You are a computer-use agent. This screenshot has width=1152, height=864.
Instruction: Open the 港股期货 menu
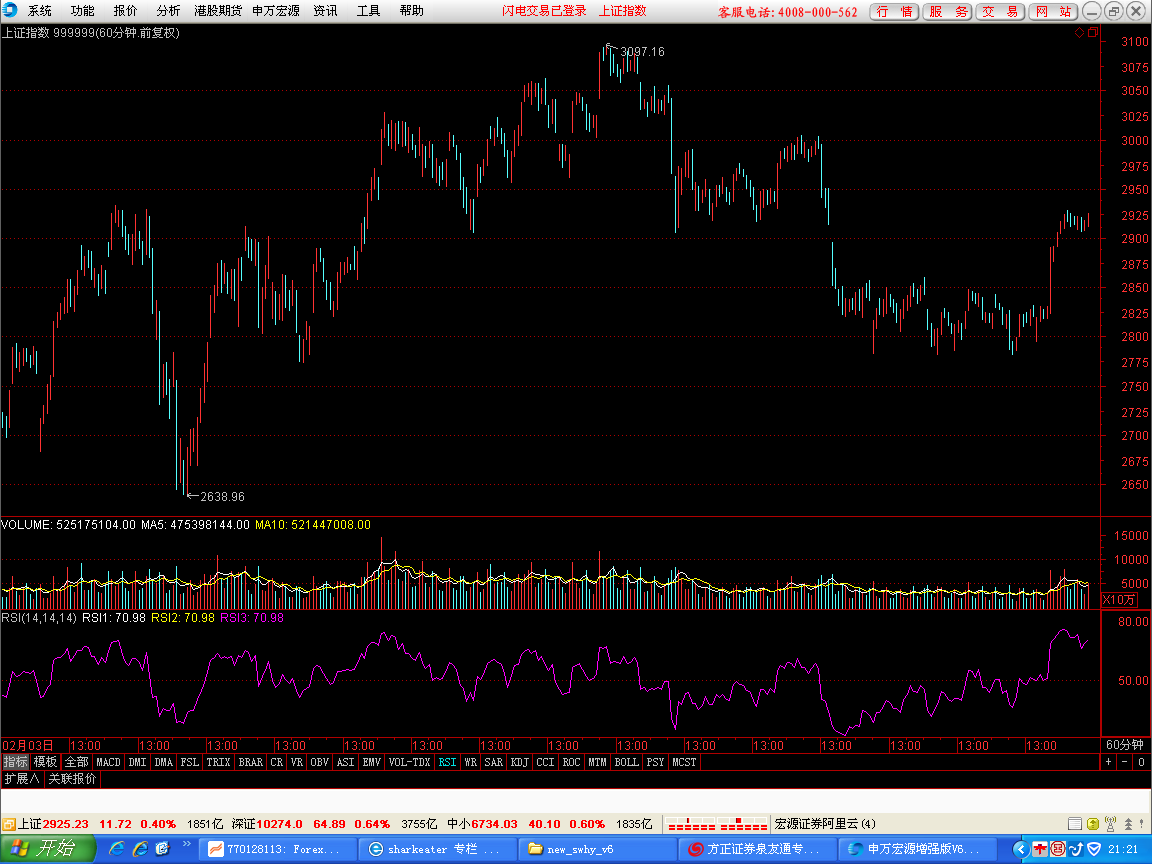(x=218, y=11)
